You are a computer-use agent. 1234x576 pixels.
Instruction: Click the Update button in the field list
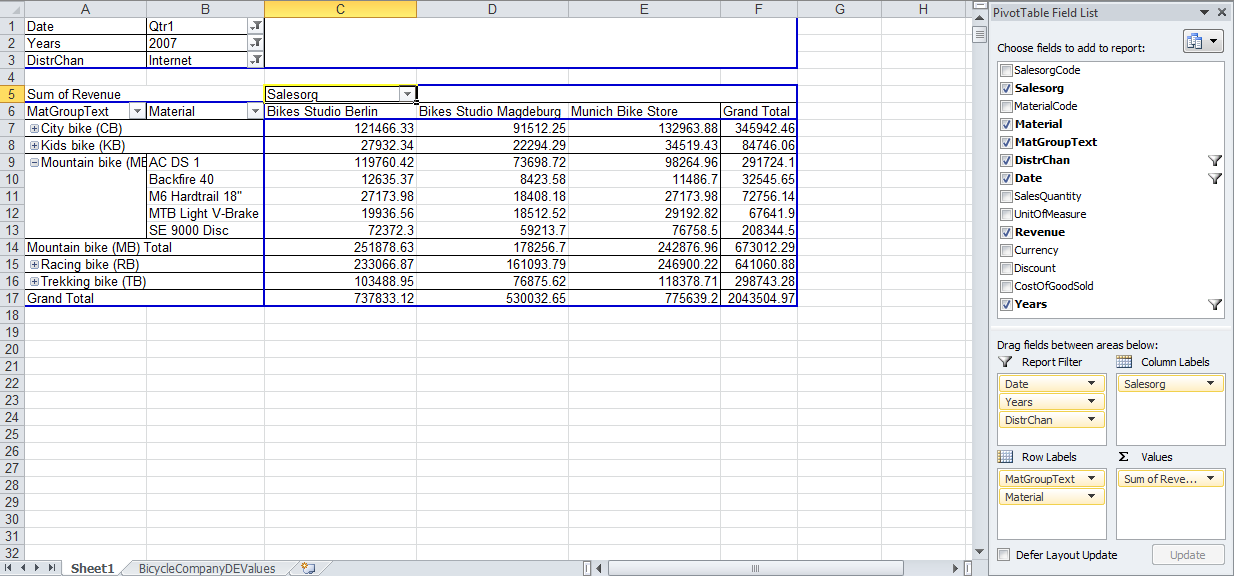[x=1188, y=555]
